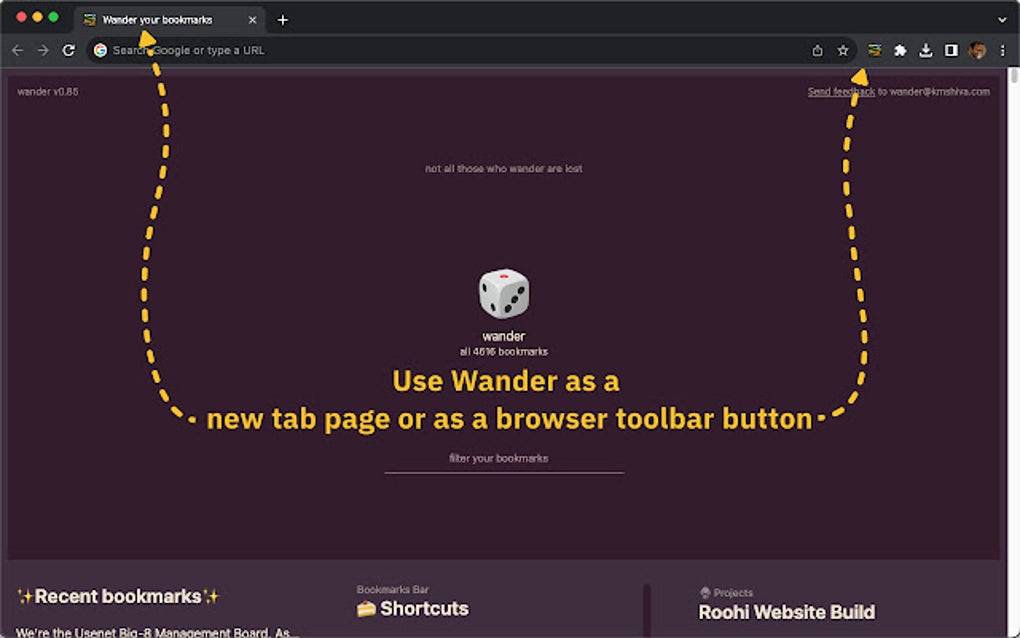Open the Chrome extensions puzzle icon

click(899, 50)
